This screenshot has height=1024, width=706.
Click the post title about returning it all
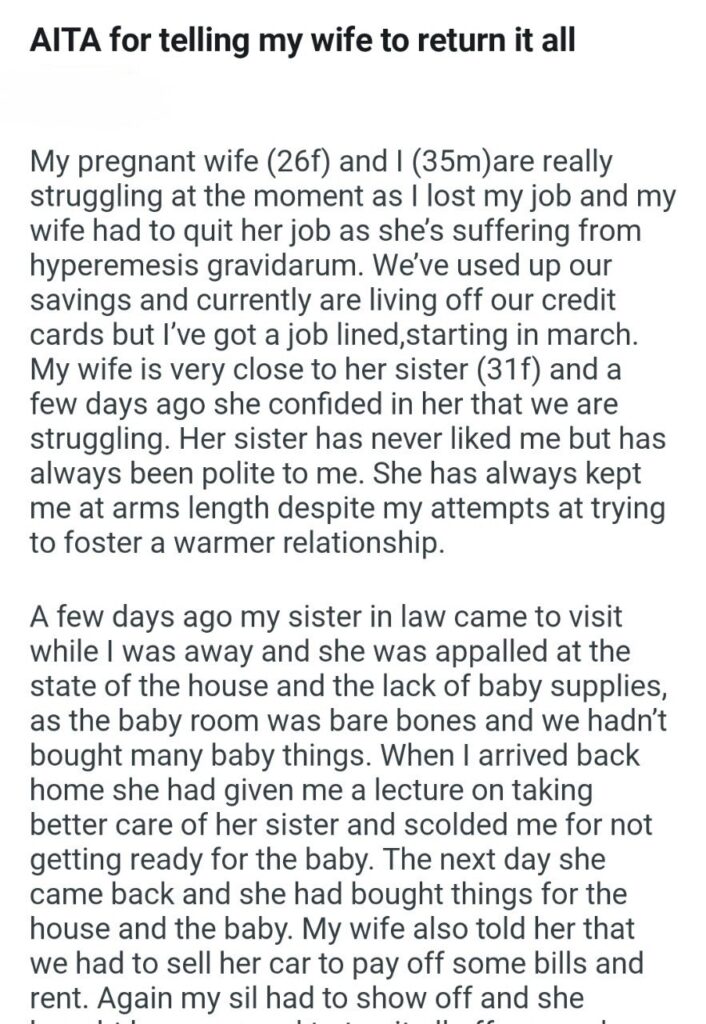[x=303, y=45]
